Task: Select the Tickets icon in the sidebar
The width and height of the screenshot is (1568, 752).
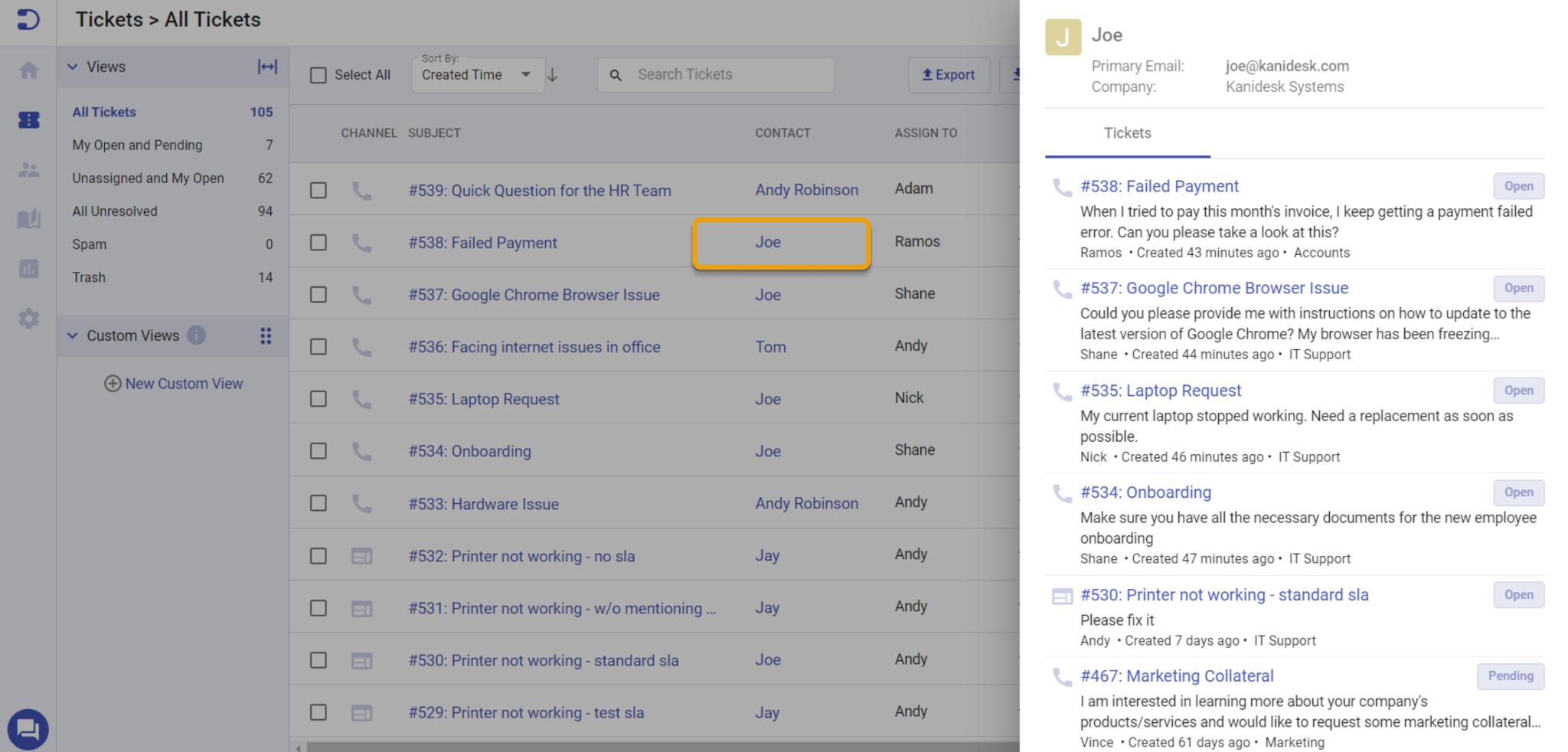Action: [x=28, y=119]
